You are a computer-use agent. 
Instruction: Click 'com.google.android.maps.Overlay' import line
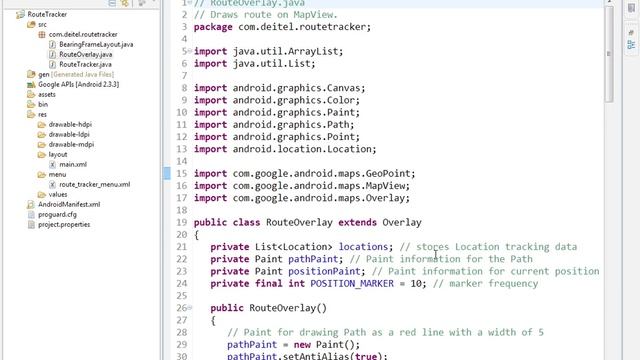coord(302,198)
